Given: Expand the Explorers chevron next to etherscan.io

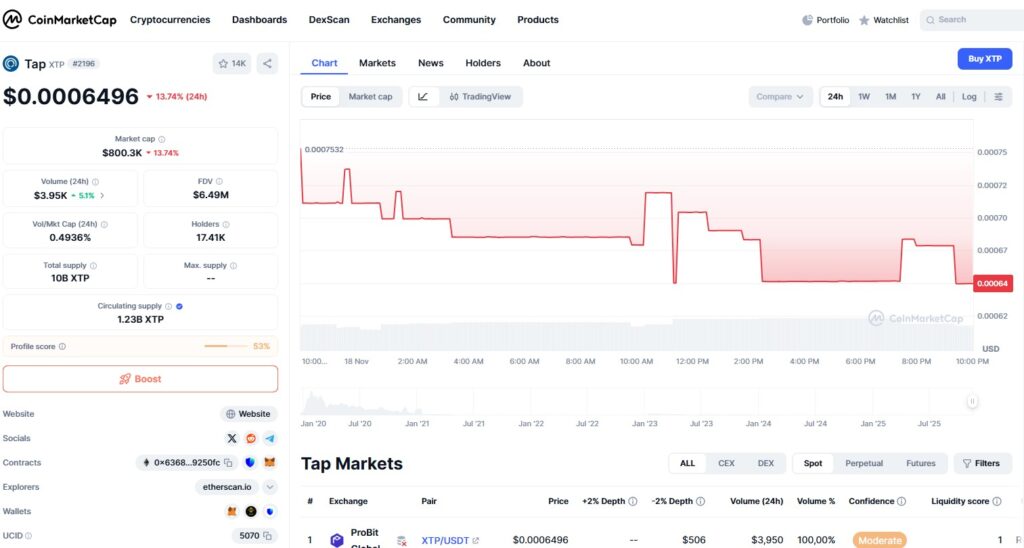Looking at the screenshot, I should click(270, 487).
